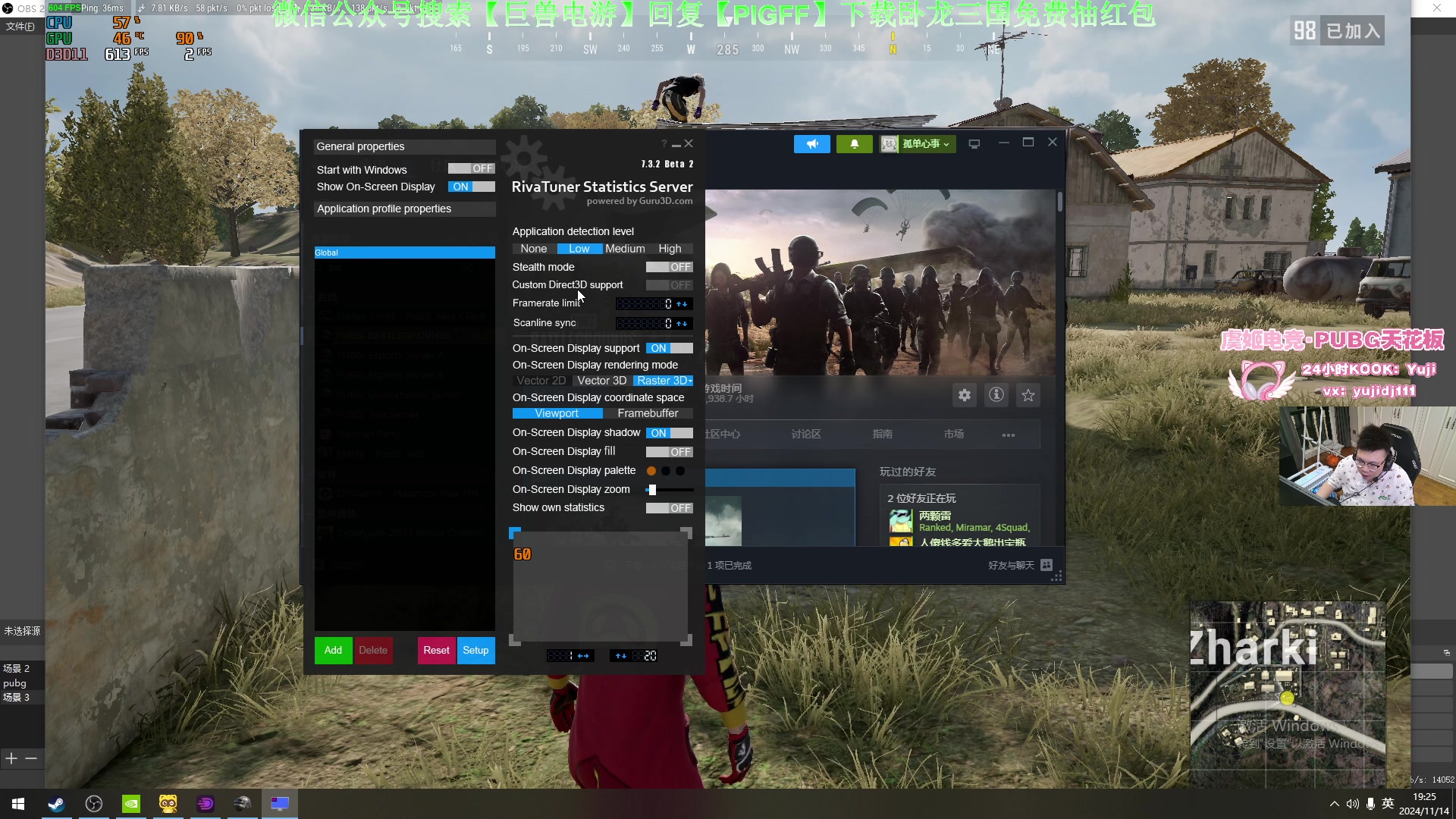The width and height of the screenshot is (1456, 819).
Task: Open 文件 menu in OBS
Action: pos(20,27)
